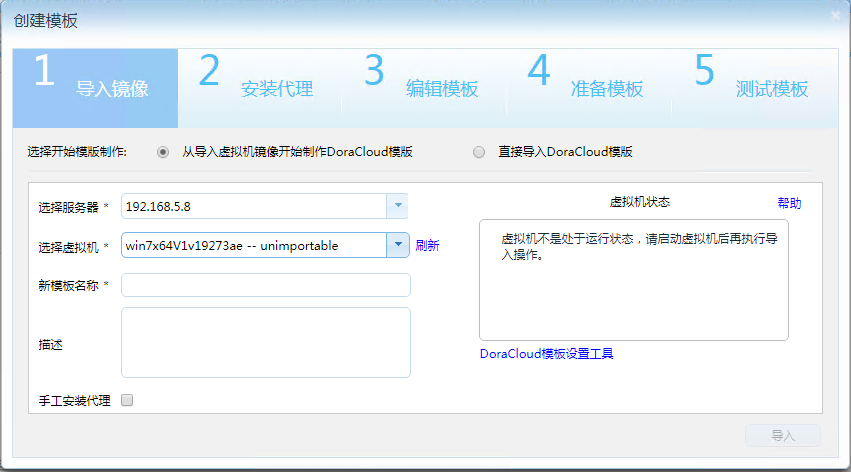Viewport: 851px width, 472px height.
Task: Open step 4 准备模板 tab
Action: coord(590,88)
